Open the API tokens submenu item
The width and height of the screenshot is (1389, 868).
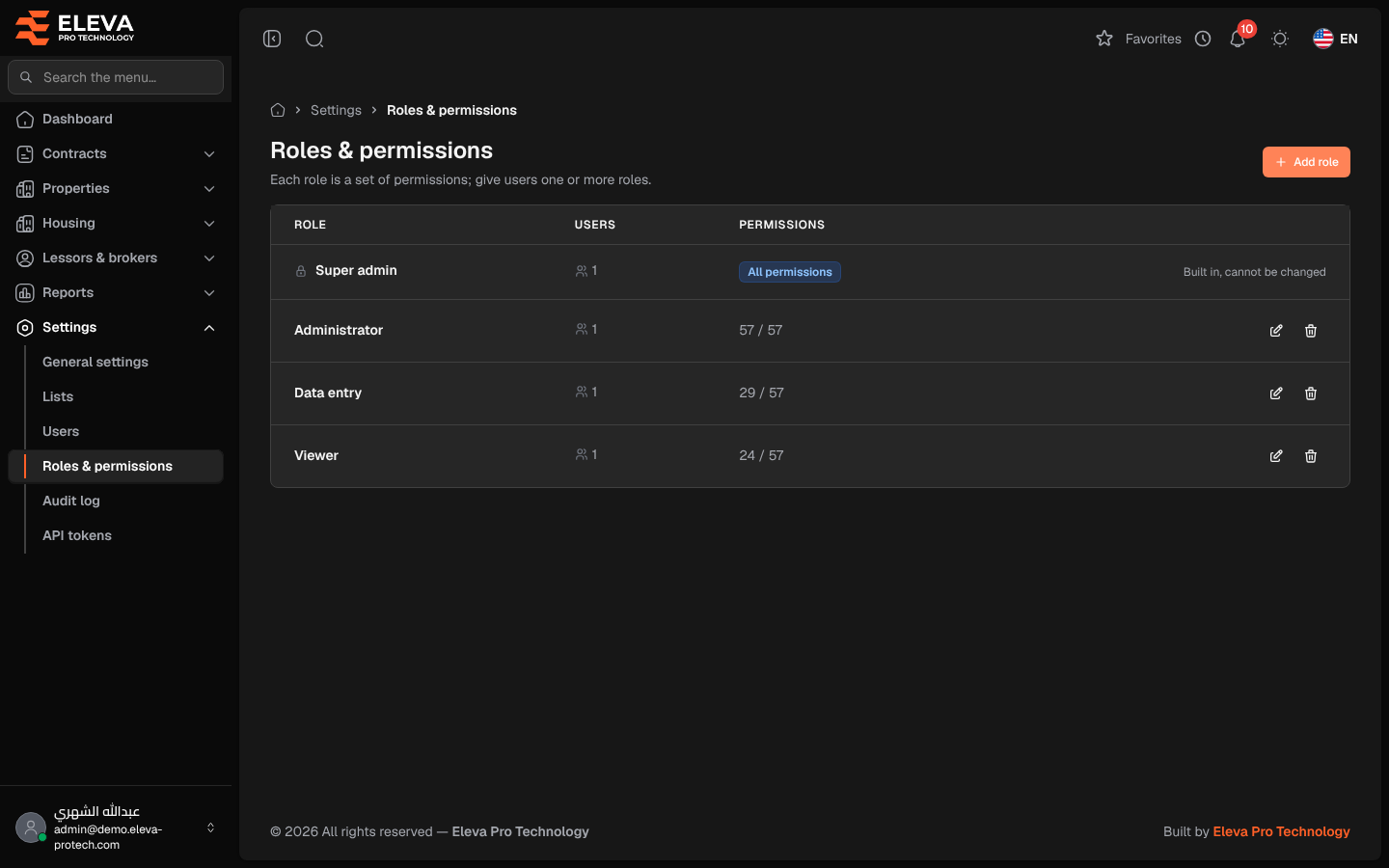(x=77, y=535)
